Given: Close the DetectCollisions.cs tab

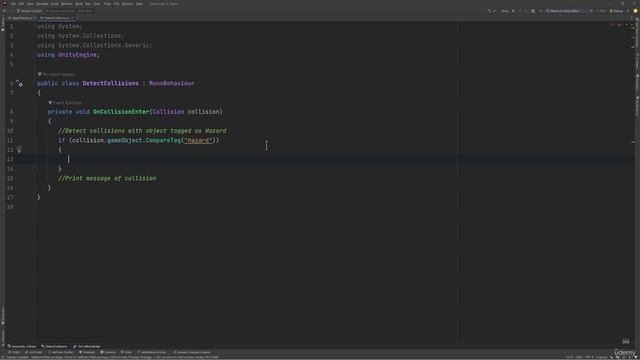Looking at the screenshot, I should click(73, 18).
